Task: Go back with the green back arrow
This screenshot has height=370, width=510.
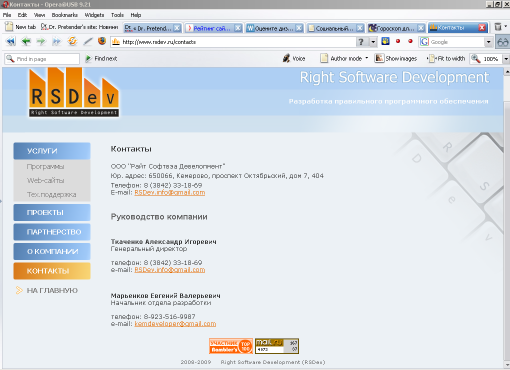Action: (26, 42)
